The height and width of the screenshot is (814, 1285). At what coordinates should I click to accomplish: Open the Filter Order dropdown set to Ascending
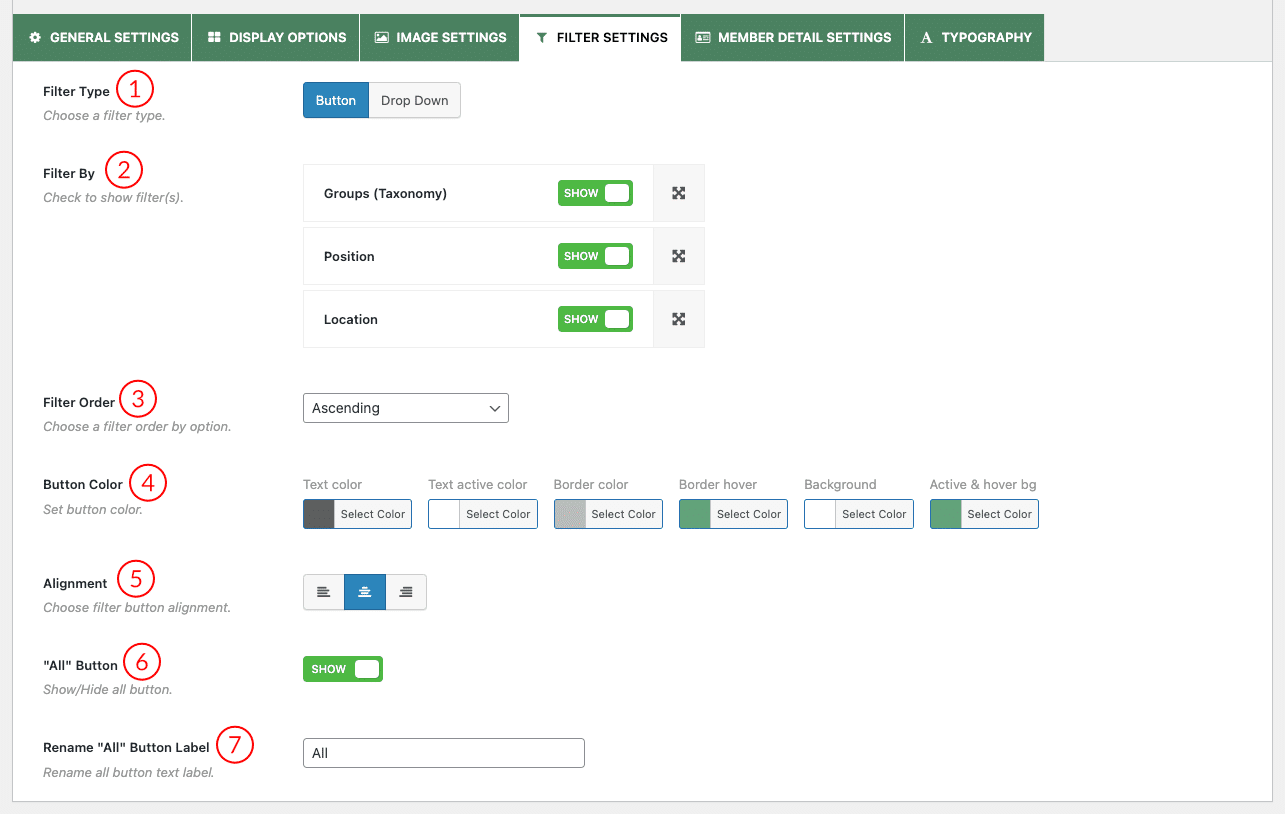click(406, 408)
